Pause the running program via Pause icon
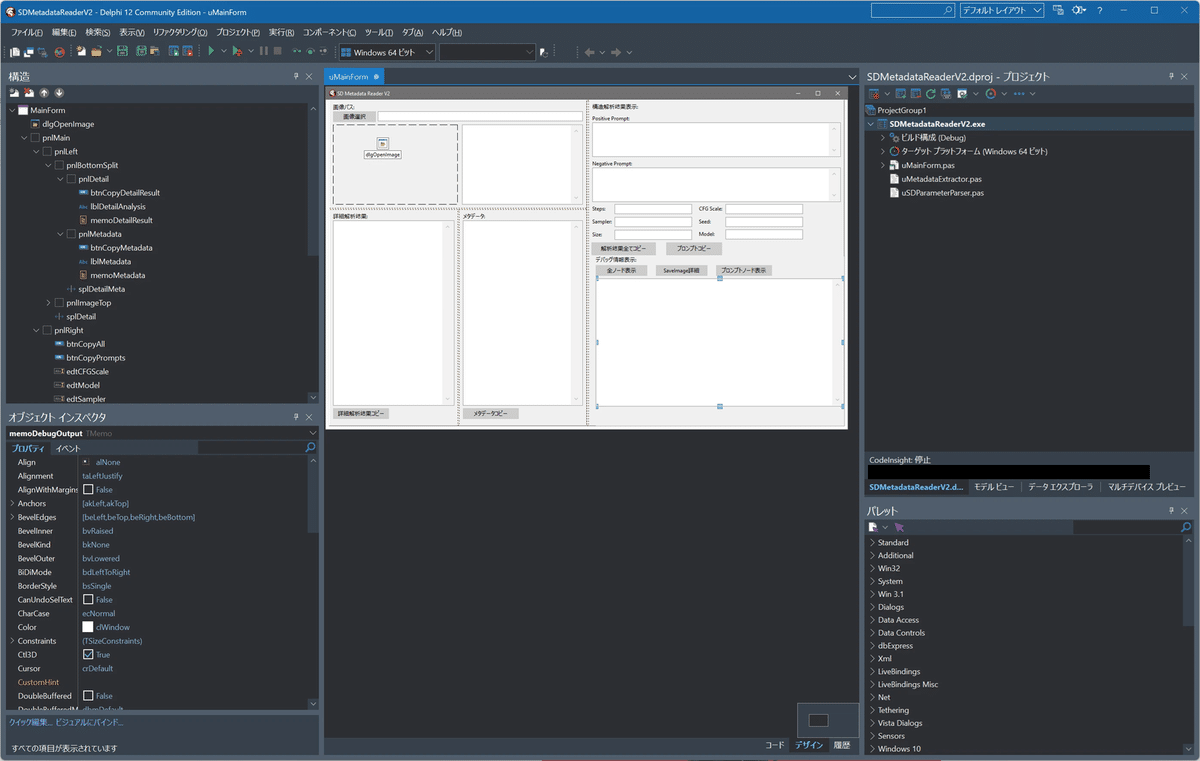Screen dimensions: 1200x761 tap(263, 51)
